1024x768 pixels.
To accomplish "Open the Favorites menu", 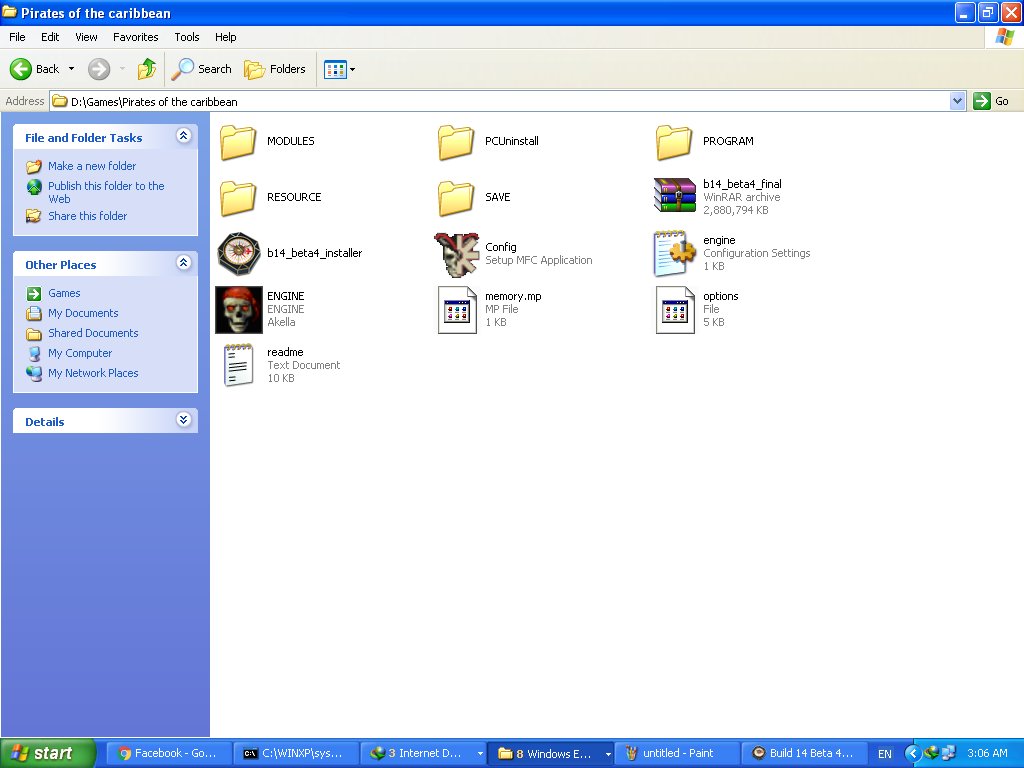I will (136, 37).
